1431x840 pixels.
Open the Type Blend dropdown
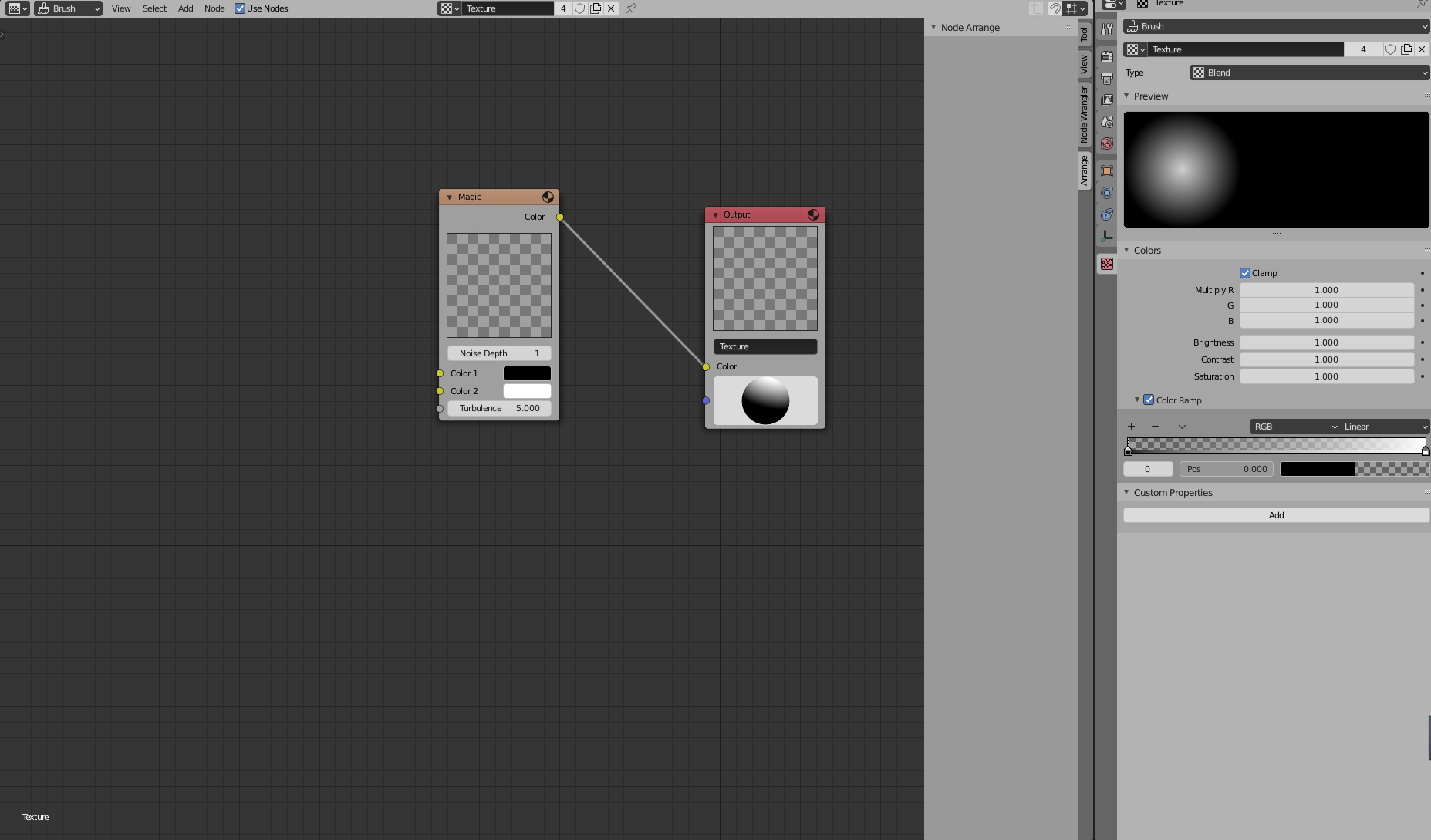point(1309,73)
